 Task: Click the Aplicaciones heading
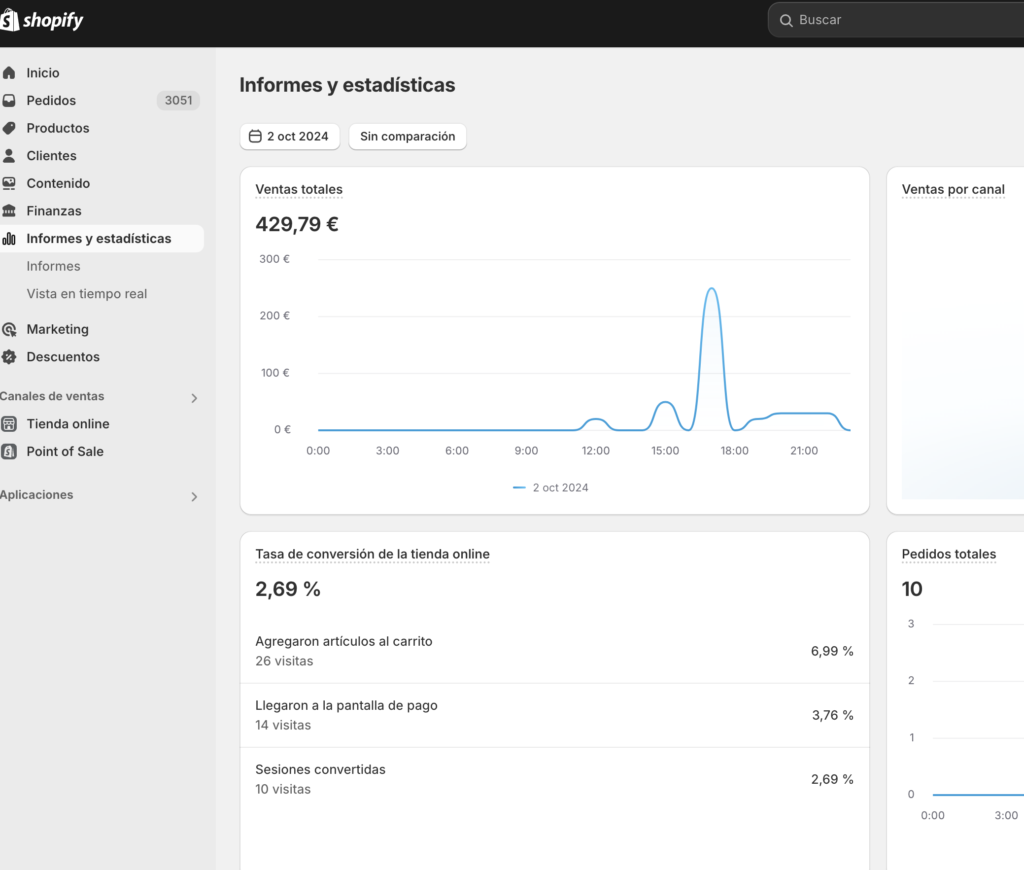click(37, 495)
